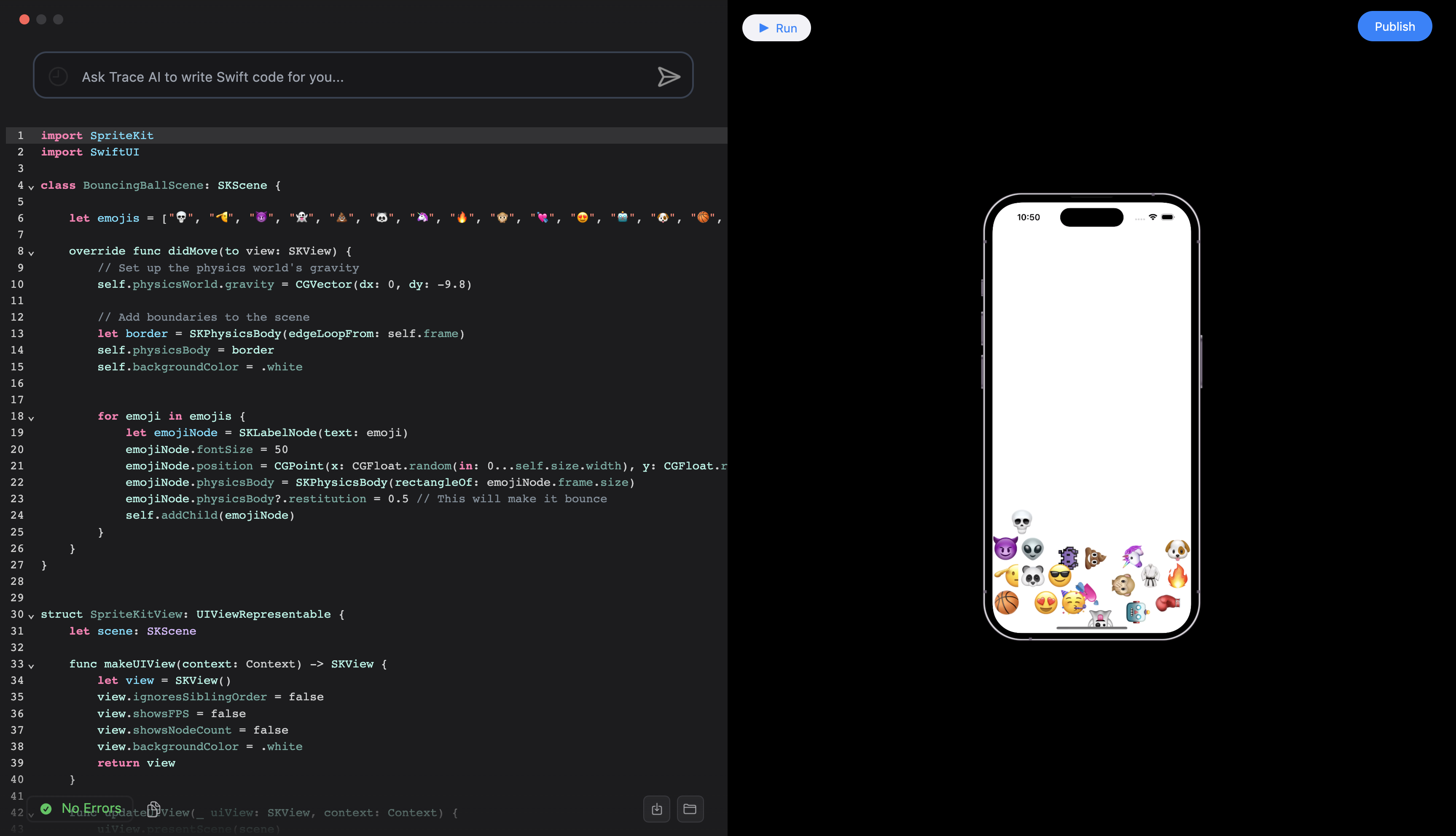Screen dimensions: 1456x836
Task: Click the download/save file icon
Action: point(656,809)
